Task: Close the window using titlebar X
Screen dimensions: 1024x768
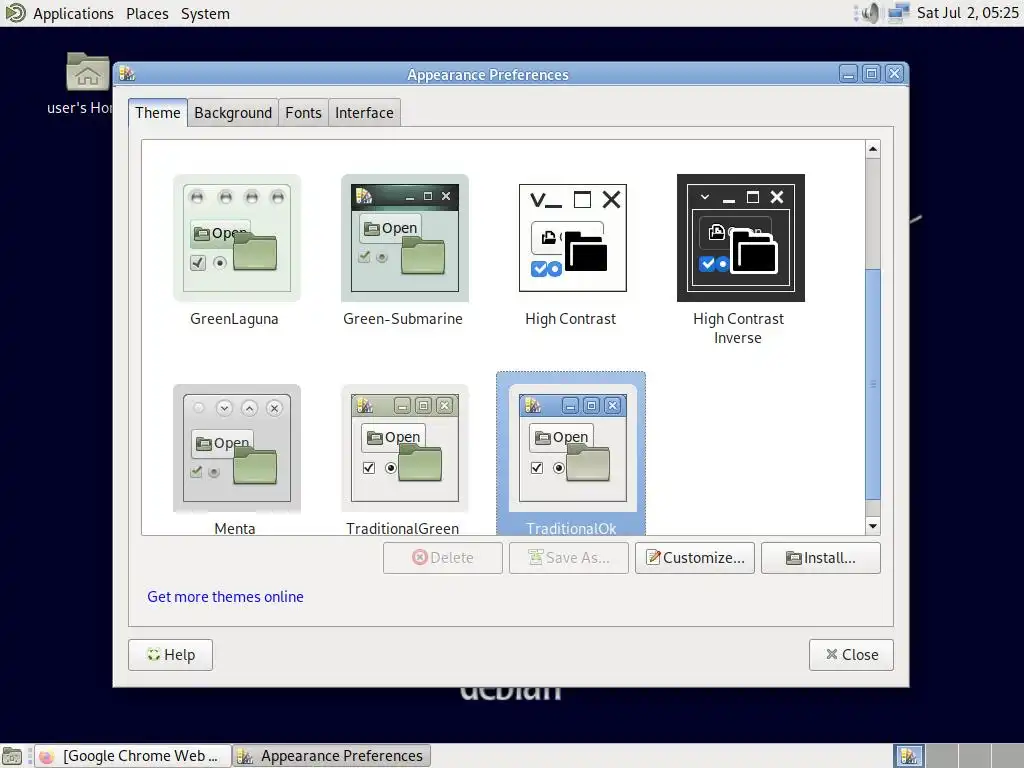Action: pyautogui.click(x=895, y=74)
